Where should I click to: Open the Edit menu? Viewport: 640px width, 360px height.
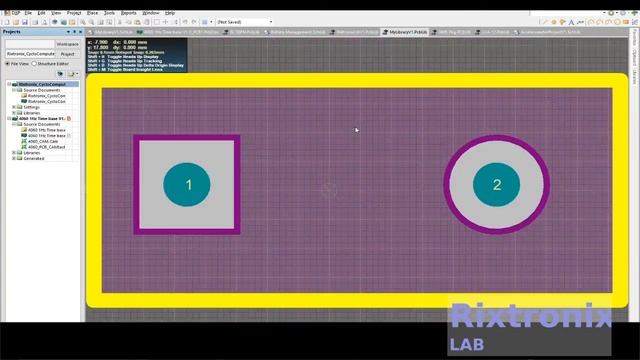click(41, 13)
